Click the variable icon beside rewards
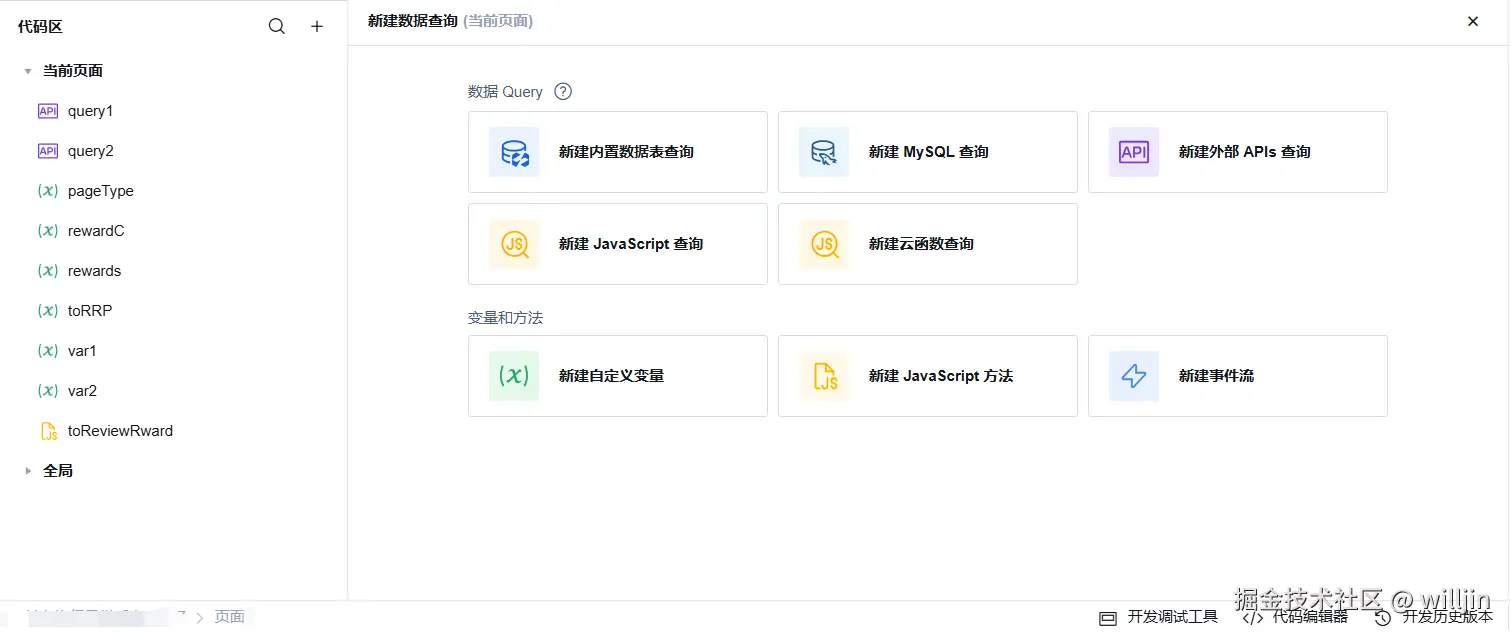This screenshot has height=634, width=1511. point(48,271)
